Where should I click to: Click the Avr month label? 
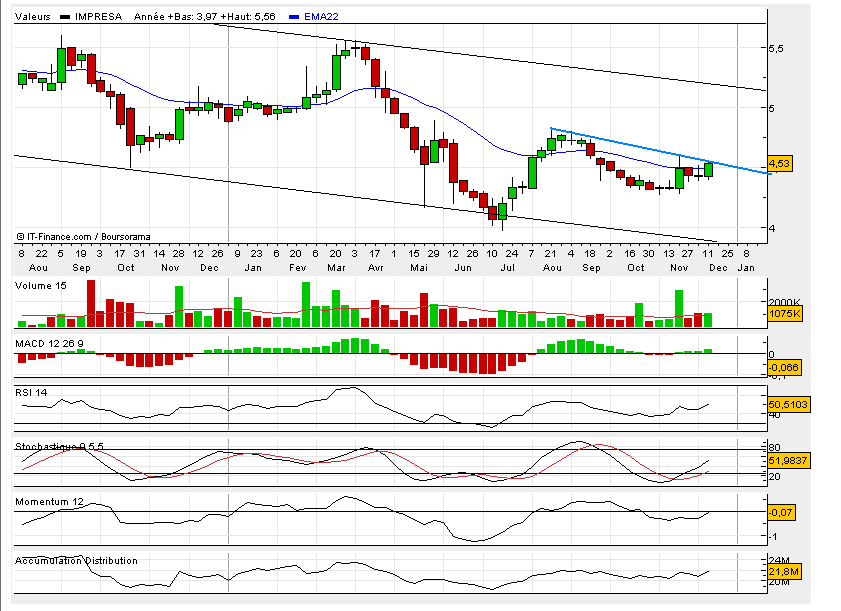pos(375,268)
